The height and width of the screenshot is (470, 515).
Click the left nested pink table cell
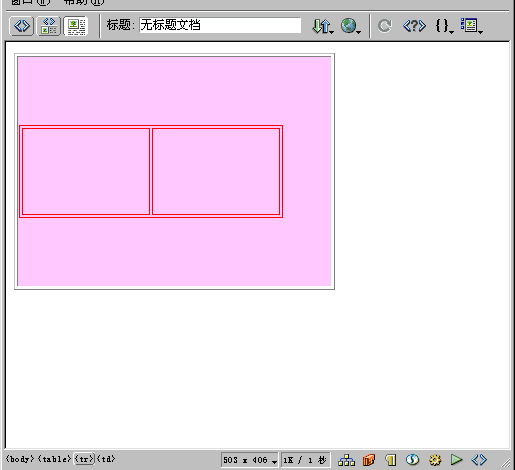tap(86, 171)
